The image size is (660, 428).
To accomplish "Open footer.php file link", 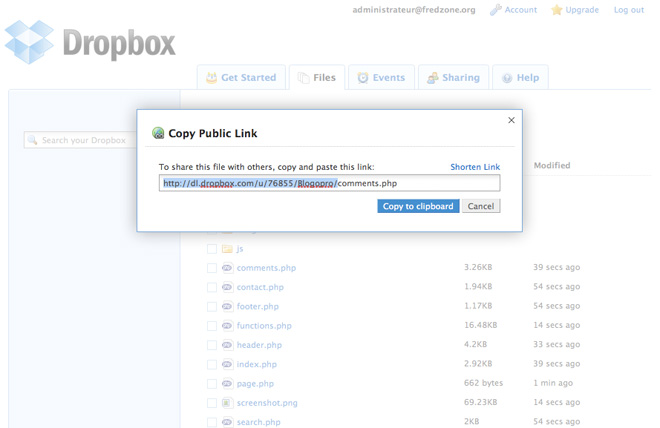I will pos(258,306).
